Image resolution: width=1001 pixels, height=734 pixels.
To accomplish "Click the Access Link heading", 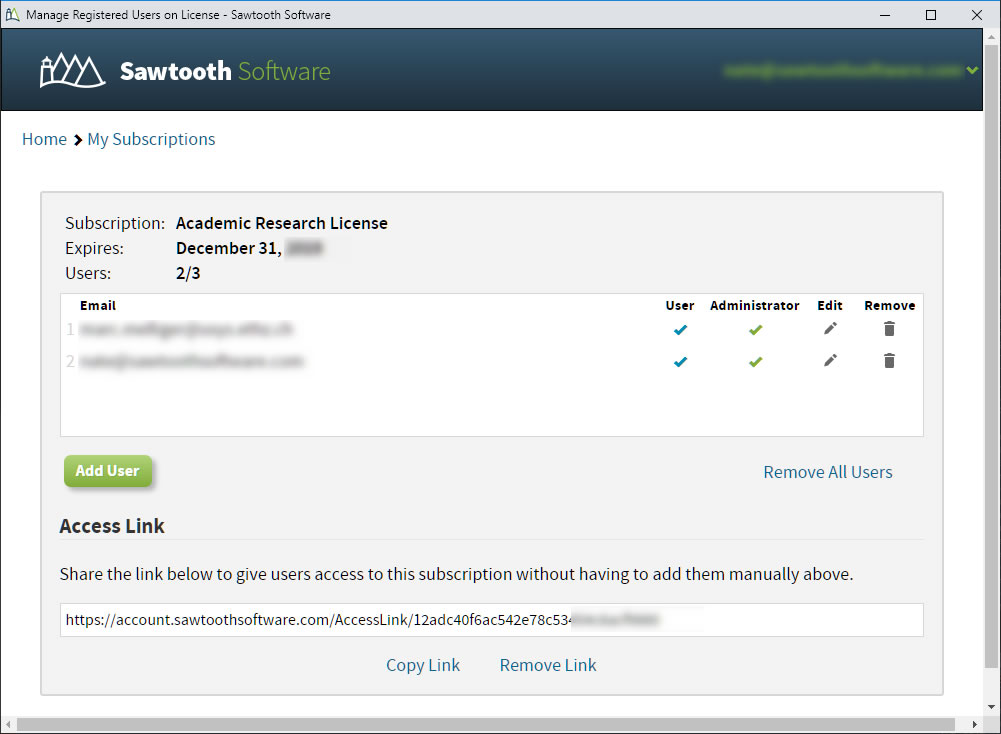I will tap(112, 526).
